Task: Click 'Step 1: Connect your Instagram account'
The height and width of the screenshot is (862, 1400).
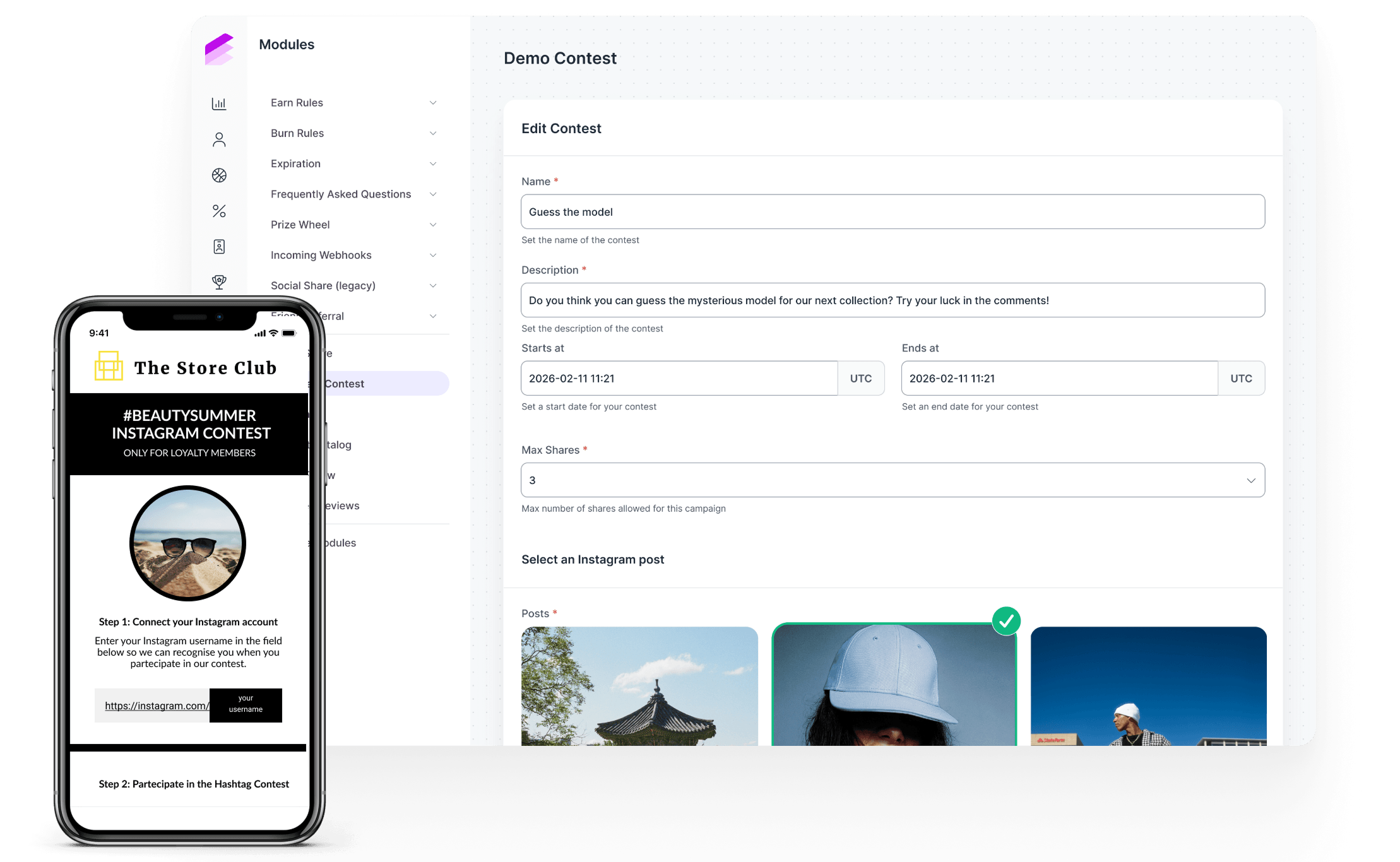Action: pos(188,622)
